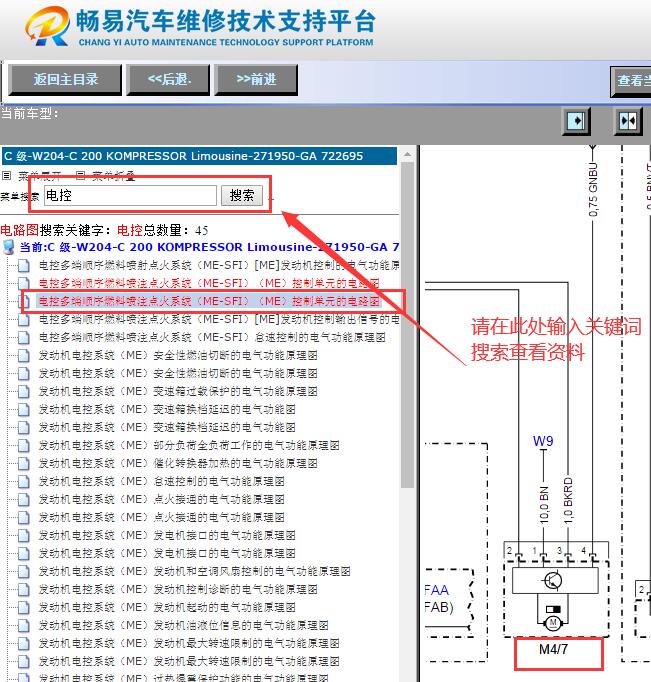
Task: Click the transistor symbol in the M4/7 module
Action: [553, 580]
